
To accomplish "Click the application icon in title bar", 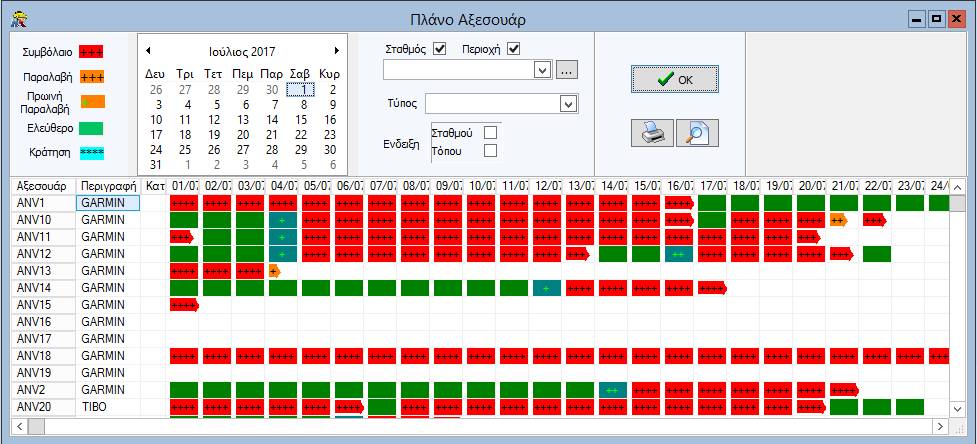I will [19, 20].
